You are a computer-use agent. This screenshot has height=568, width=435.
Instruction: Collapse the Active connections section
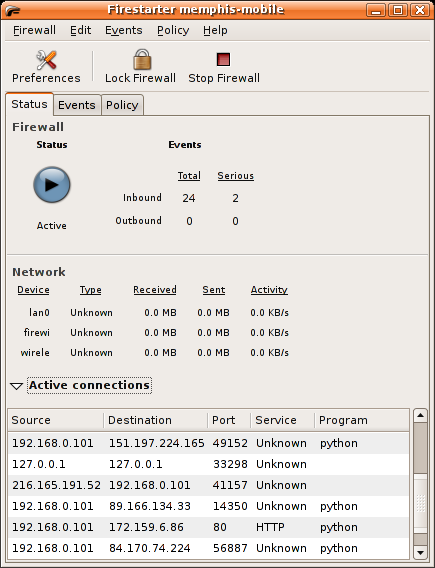point(16,386)
